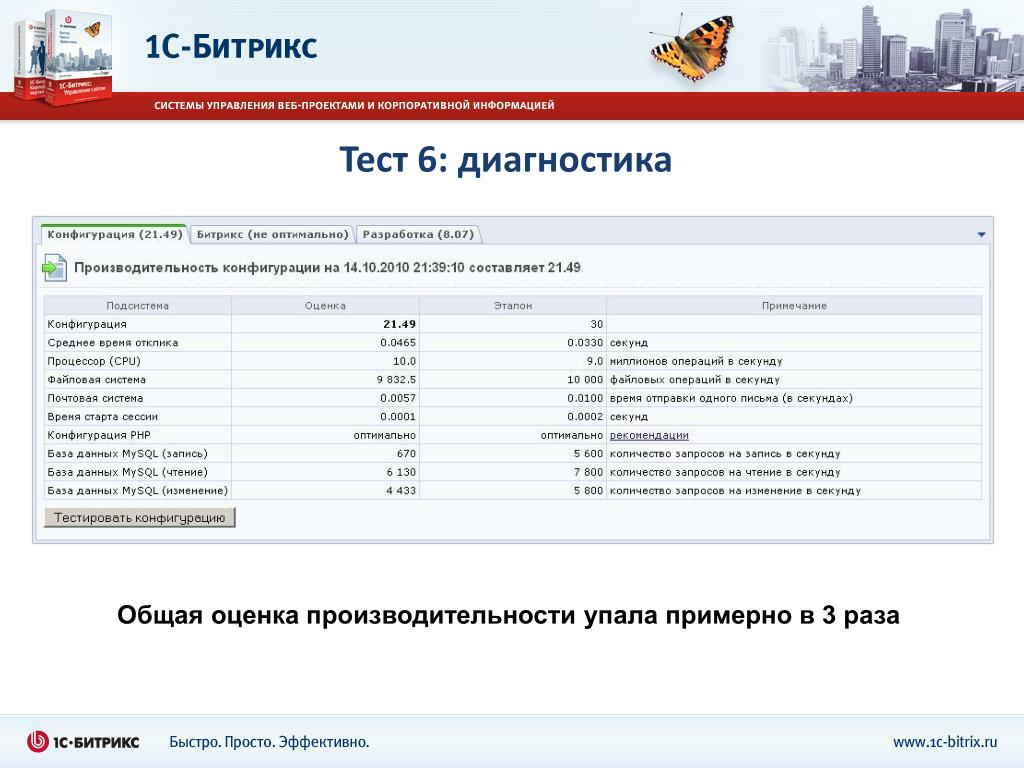The height and width of the screenshot is (768, 1024).
Task: Click the Оценка column header
Action: [325, 306]
